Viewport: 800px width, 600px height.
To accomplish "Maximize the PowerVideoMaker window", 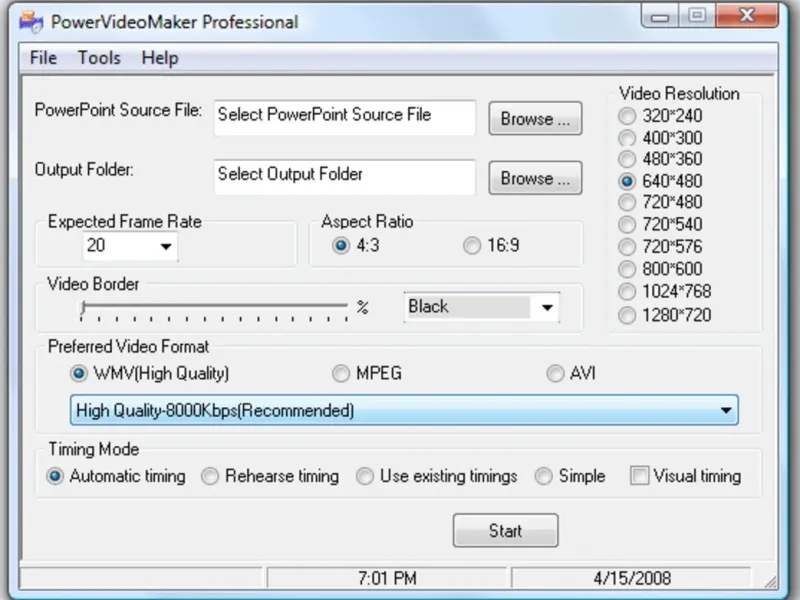I will pos(697,16).
